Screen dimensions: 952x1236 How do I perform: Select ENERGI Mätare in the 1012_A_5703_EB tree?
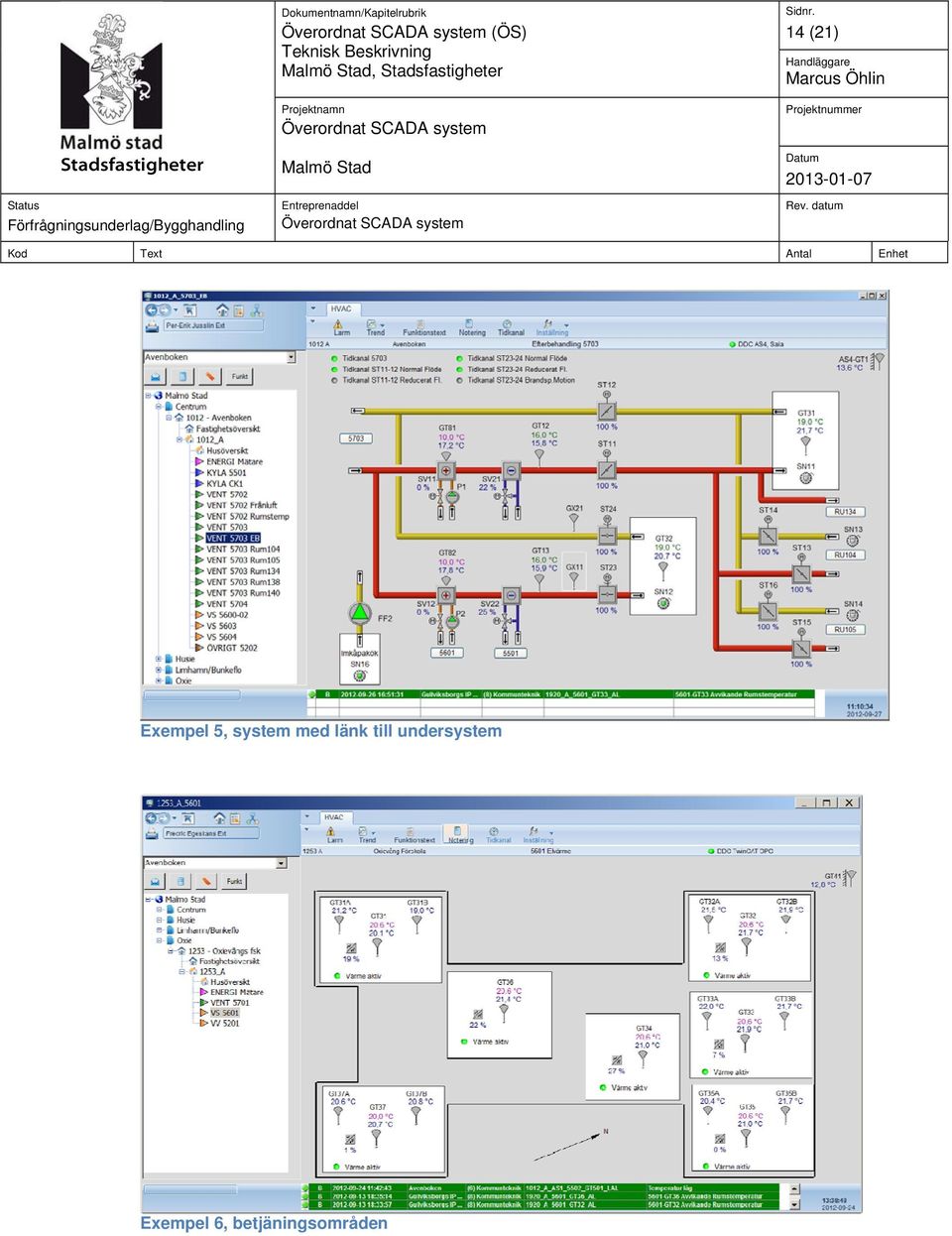234,461
